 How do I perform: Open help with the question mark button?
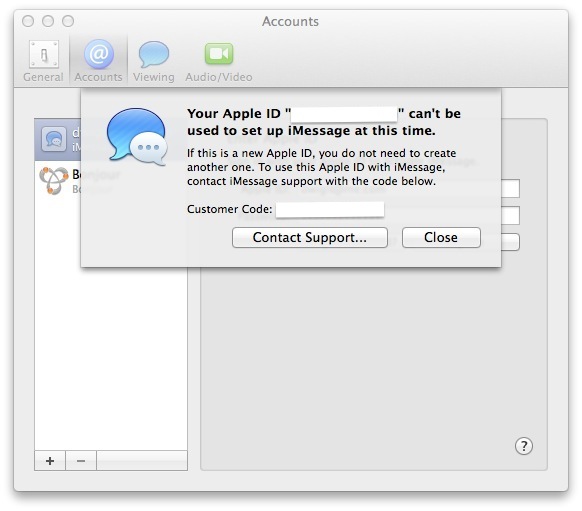[524, 446]
